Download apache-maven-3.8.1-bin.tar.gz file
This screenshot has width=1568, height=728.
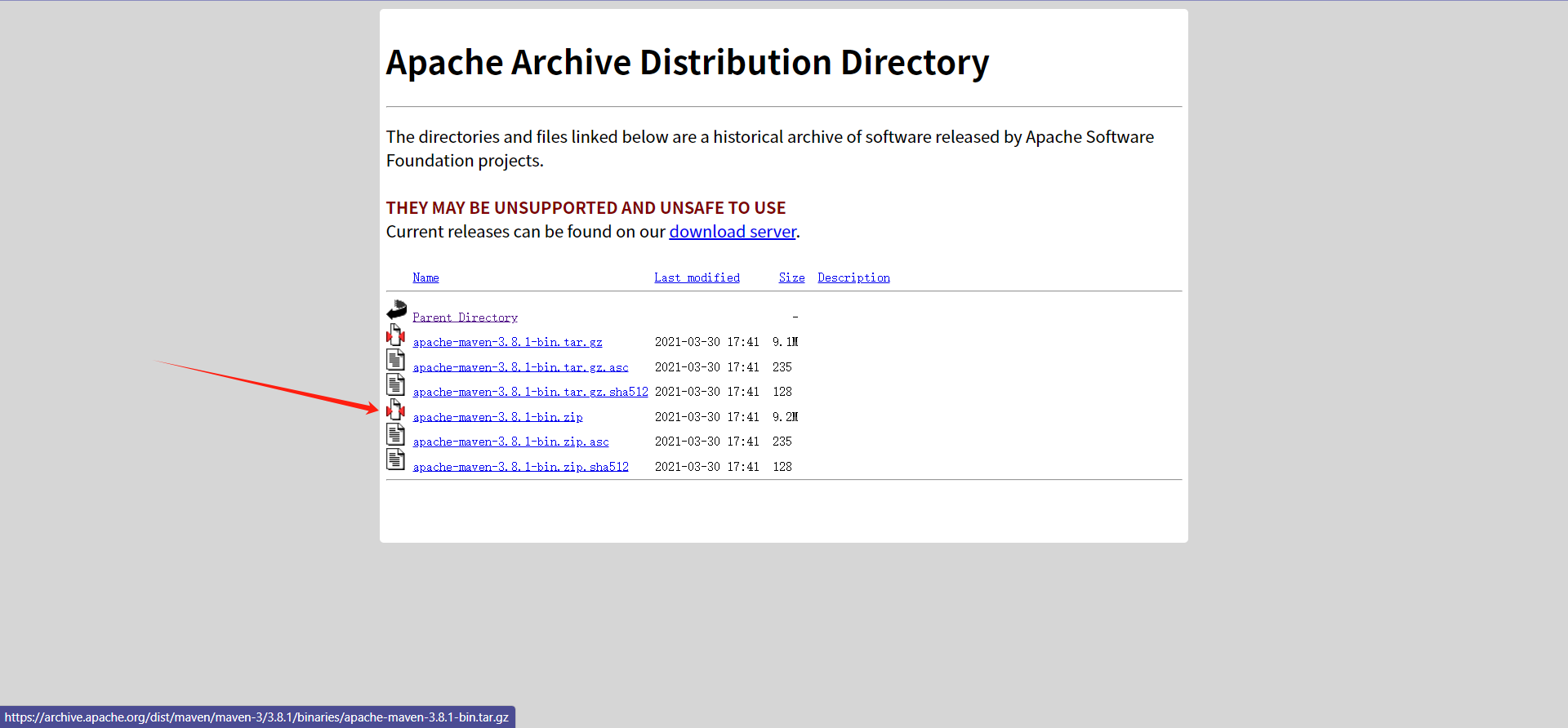click(x=507, y=342)
